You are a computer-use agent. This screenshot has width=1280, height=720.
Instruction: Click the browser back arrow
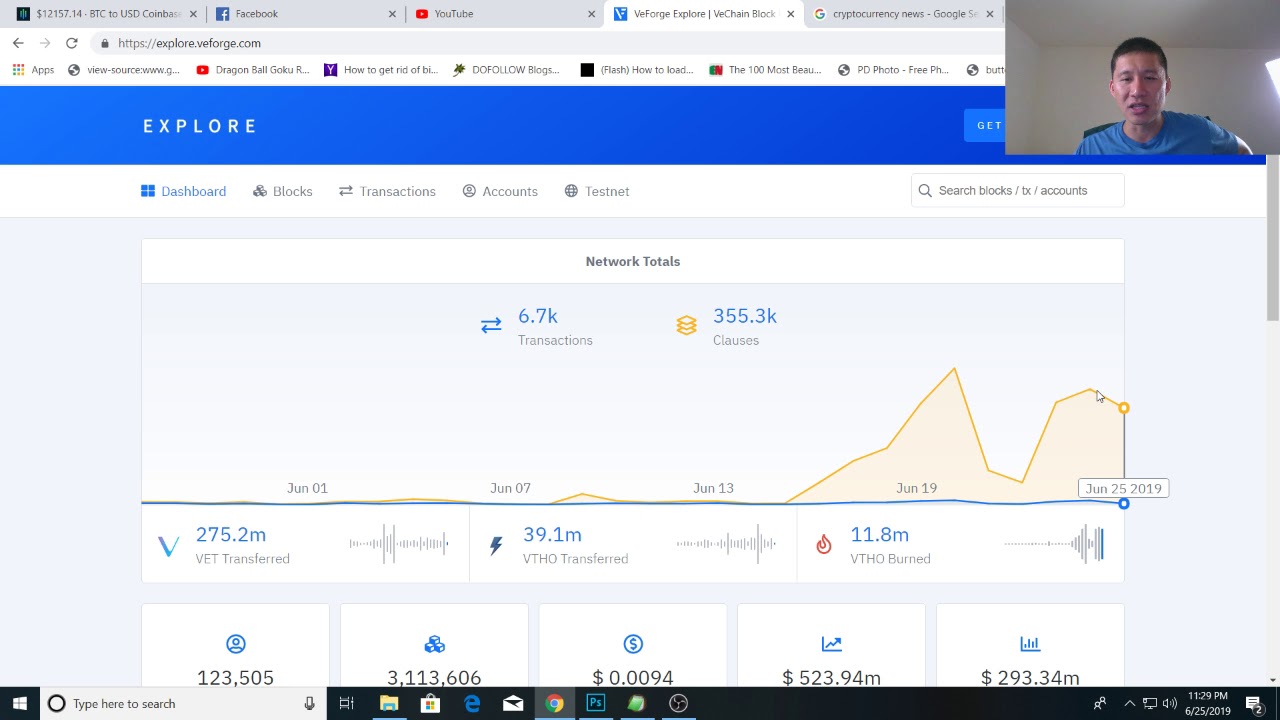tap(18, 43)
